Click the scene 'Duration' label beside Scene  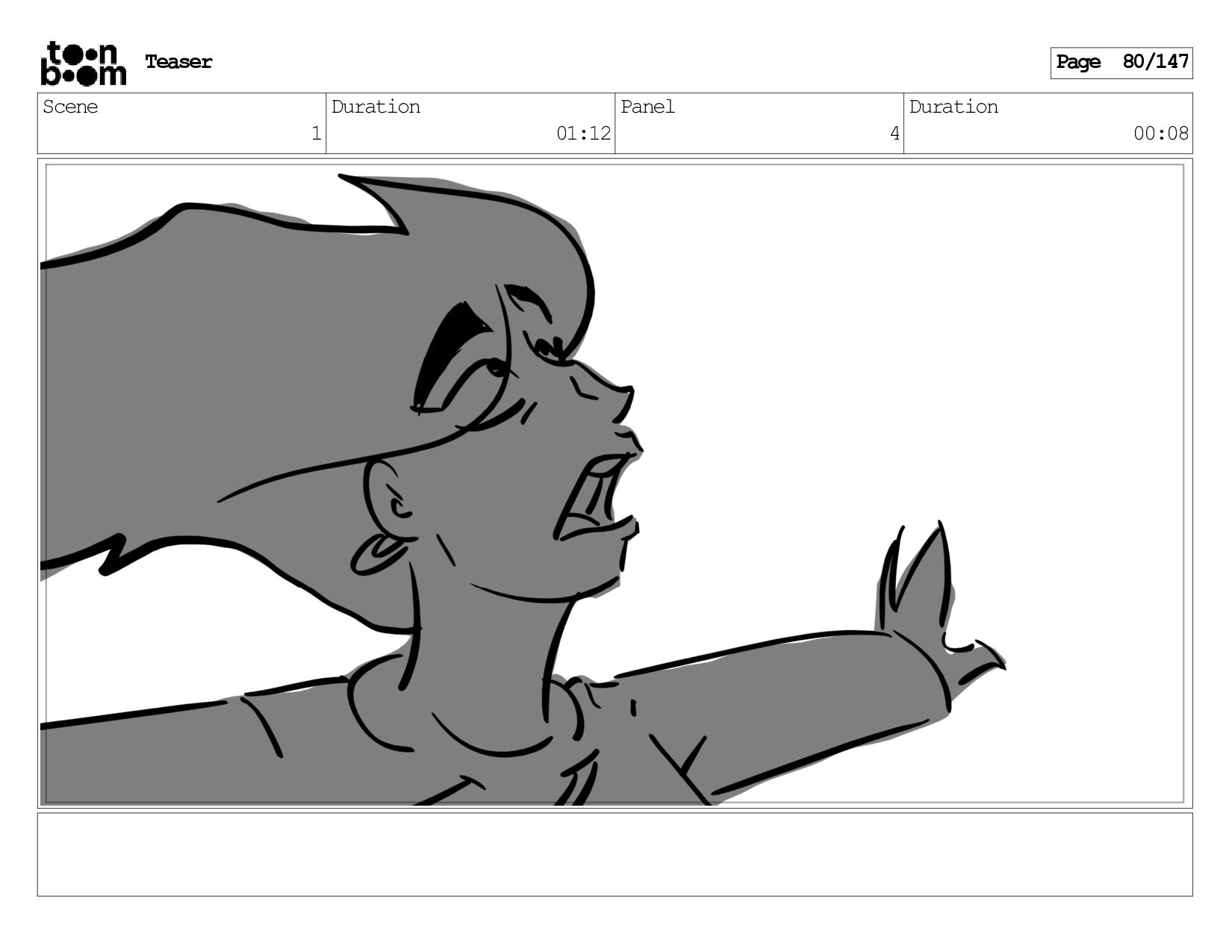coord(376,107)
